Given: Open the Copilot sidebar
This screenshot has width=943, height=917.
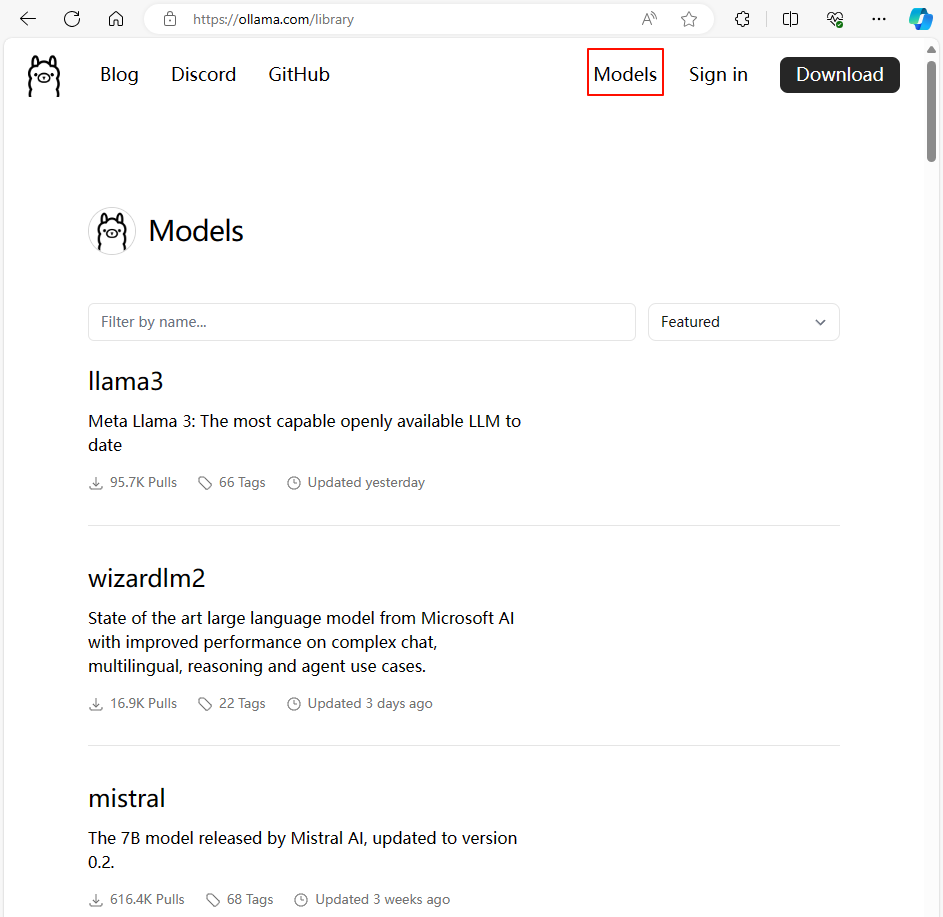Looking at the screenshot, I should (x=920, y=19).
